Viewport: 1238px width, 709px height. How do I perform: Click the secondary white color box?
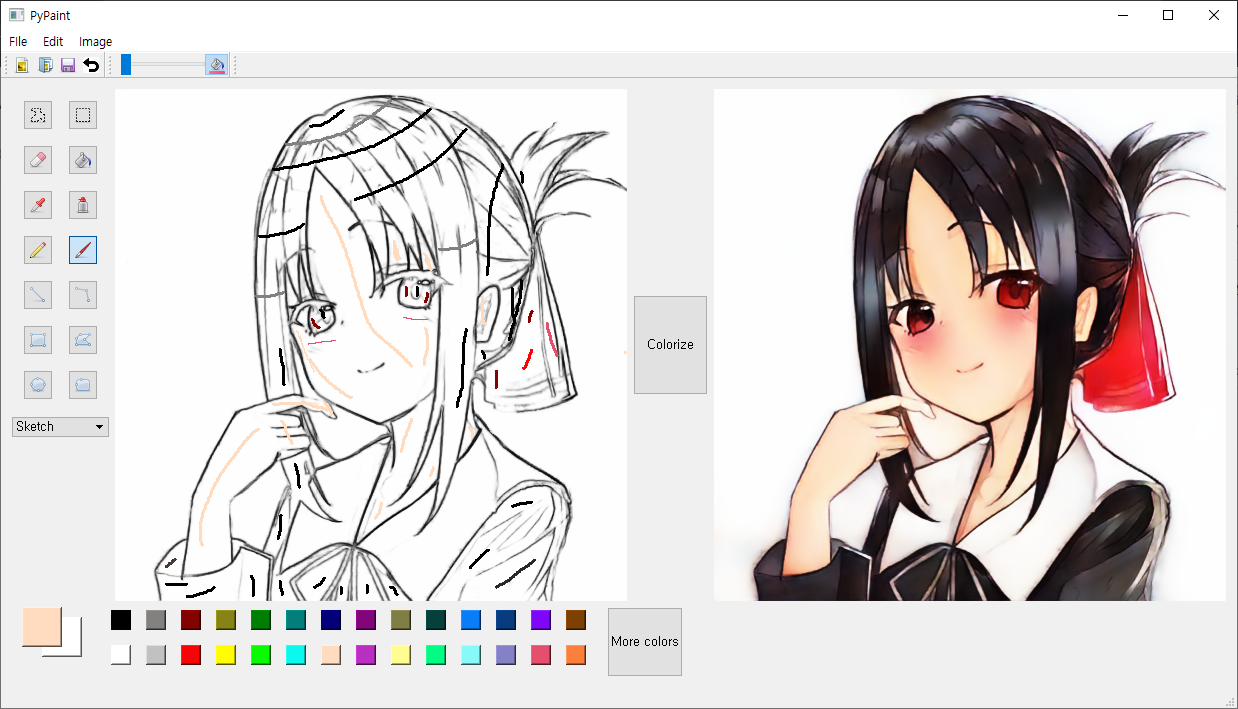pyautogui.click(x=72, y=649)
